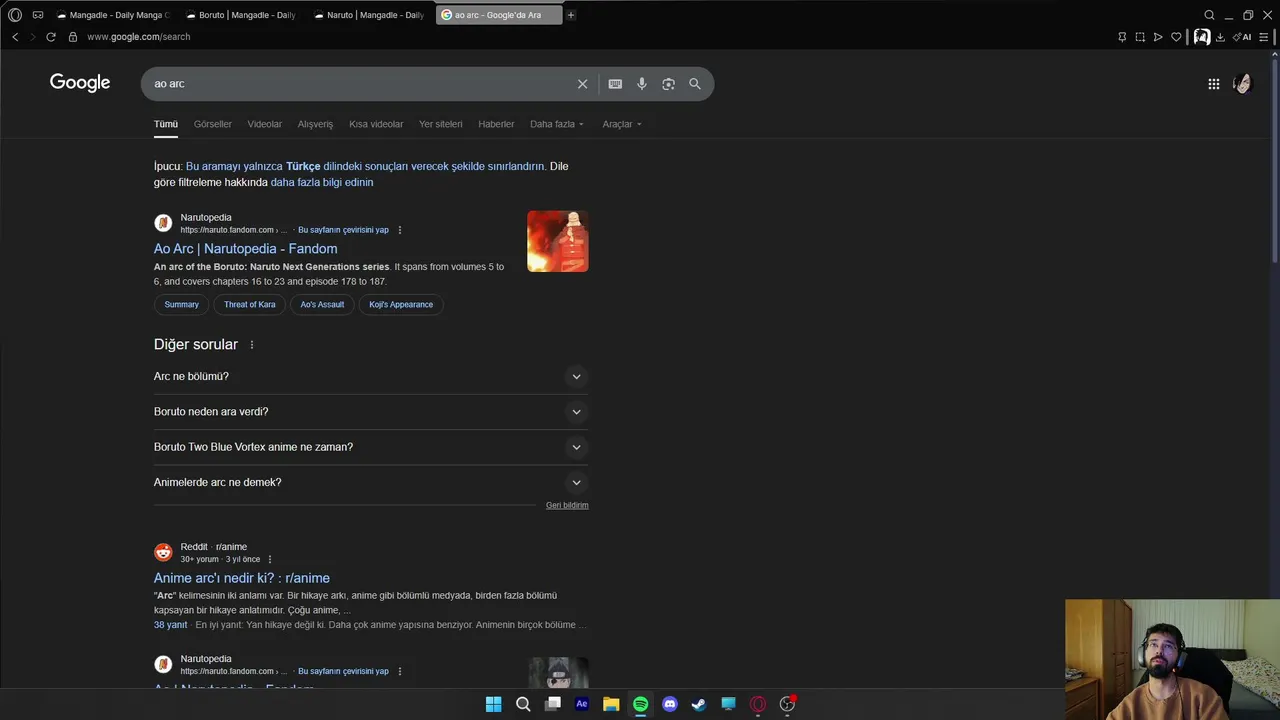
Task: Add page to bookmarks with heart icon
Action: [x=1176, y=37]
